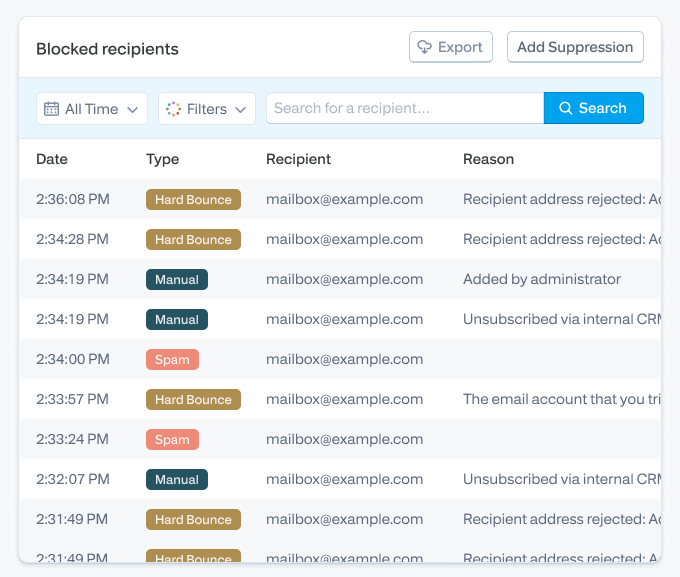Screen dimensions: 680x577
Task: Click the magnifying glass icon in Search
Action: coord(566,108)
